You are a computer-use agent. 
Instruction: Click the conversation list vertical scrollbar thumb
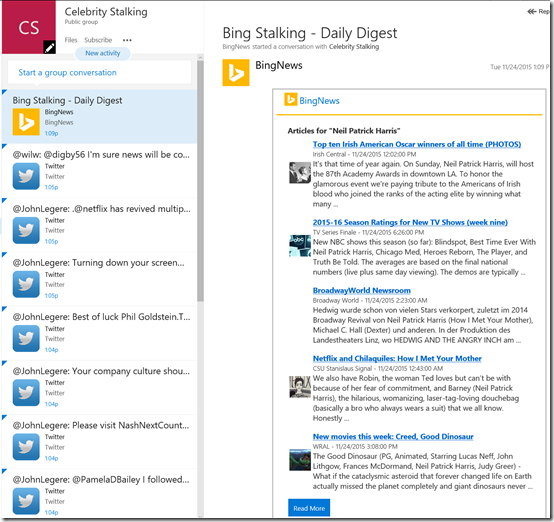[x=200, y=181]
